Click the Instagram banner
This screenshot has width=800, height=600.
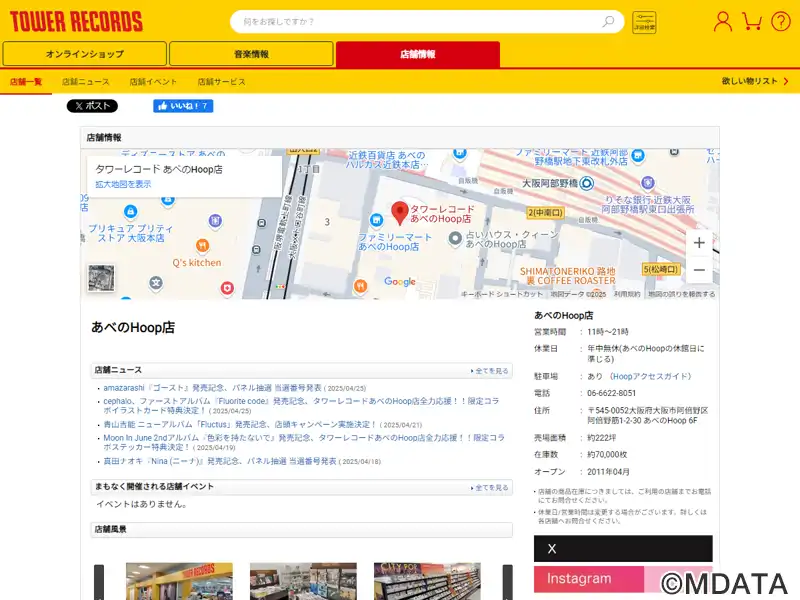click(623, 579)
